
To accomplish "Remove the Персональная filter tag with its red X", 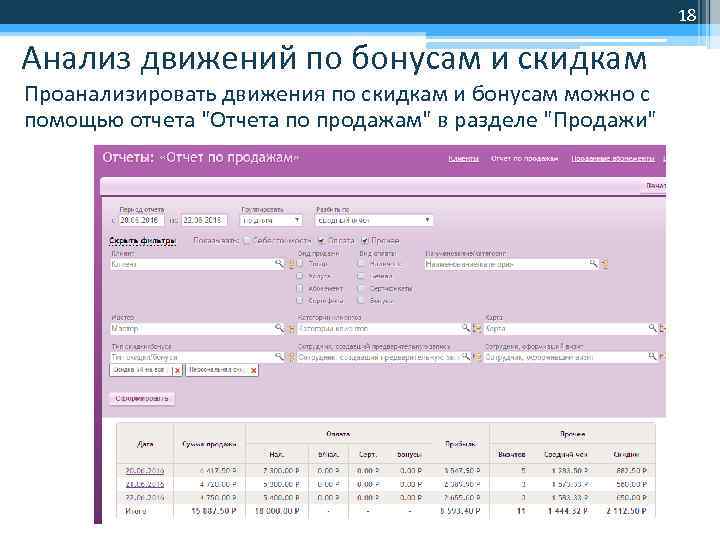I will click(253, 371).
